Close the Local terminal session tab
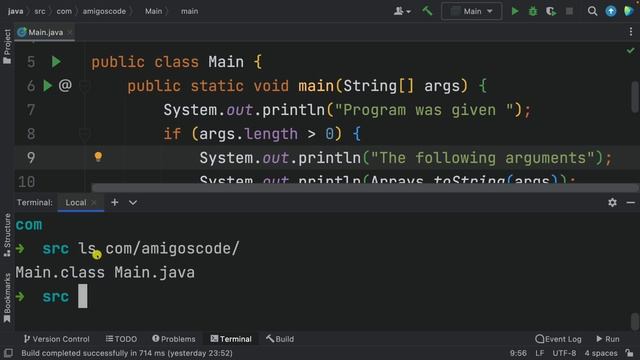The width and height of the screenshot is (640, 360). click(x=94, y=202)
